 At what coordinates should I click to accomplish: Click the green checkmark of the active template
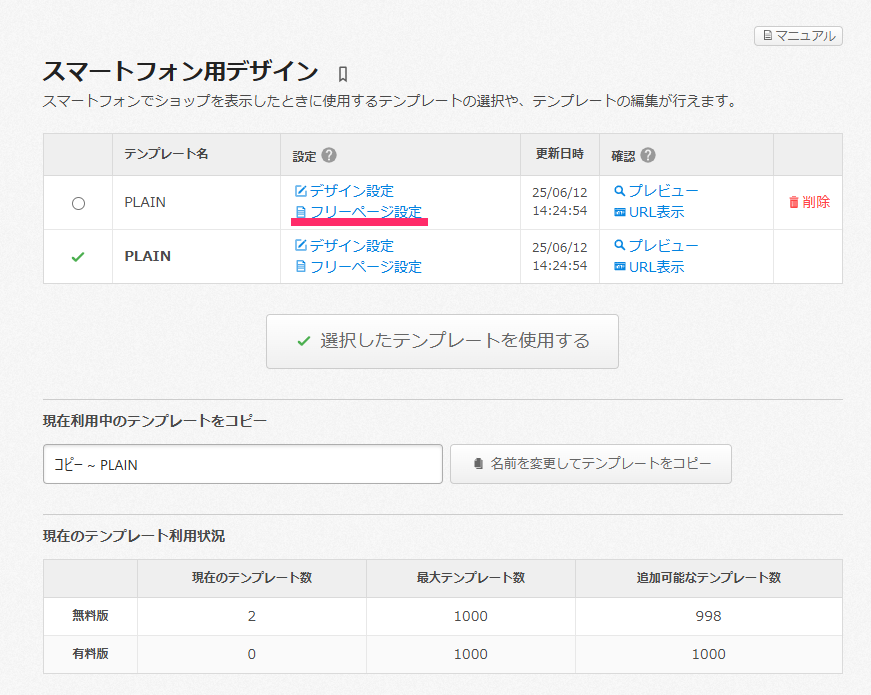click(x=78, y=257)
